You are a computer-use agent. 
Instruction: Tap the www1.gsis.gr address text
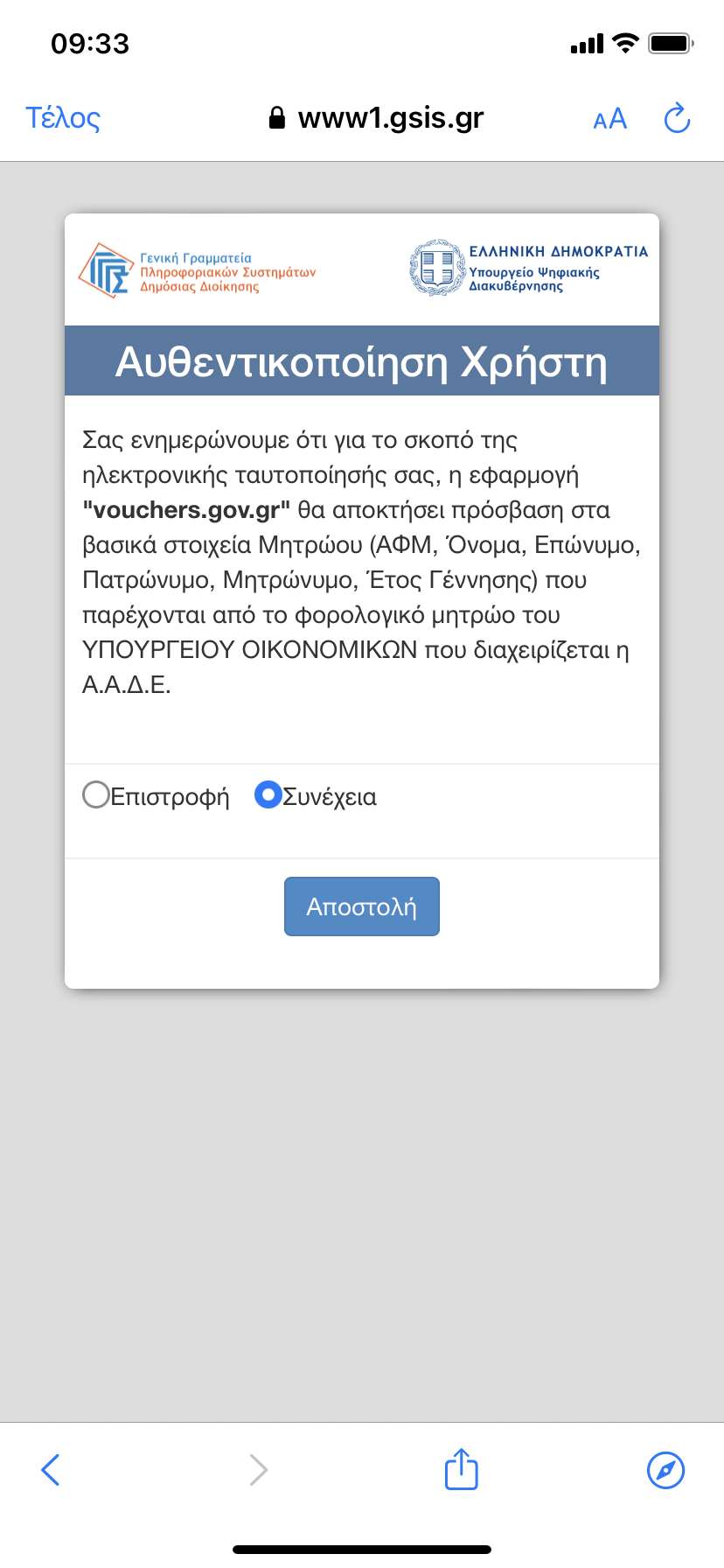coord(391,117)
